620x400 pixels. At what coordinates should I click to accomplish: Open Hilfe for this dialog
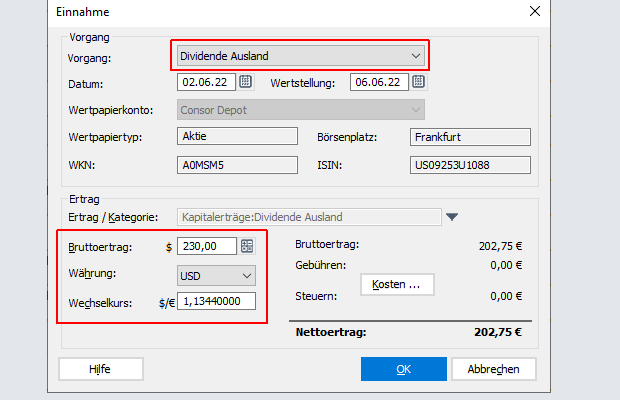tap(101, 369)
